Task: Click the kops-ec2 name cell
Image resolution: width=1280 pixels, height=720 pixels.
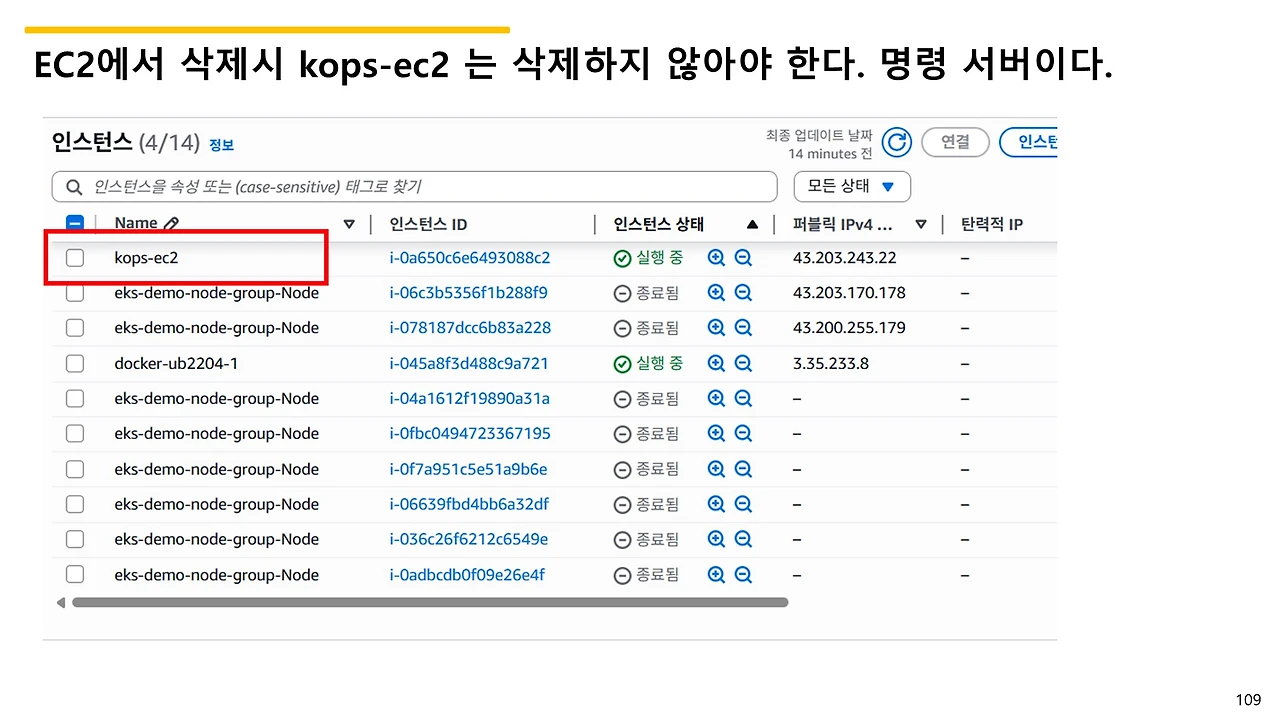Action: pyautogui.click(x=146, y=258)
